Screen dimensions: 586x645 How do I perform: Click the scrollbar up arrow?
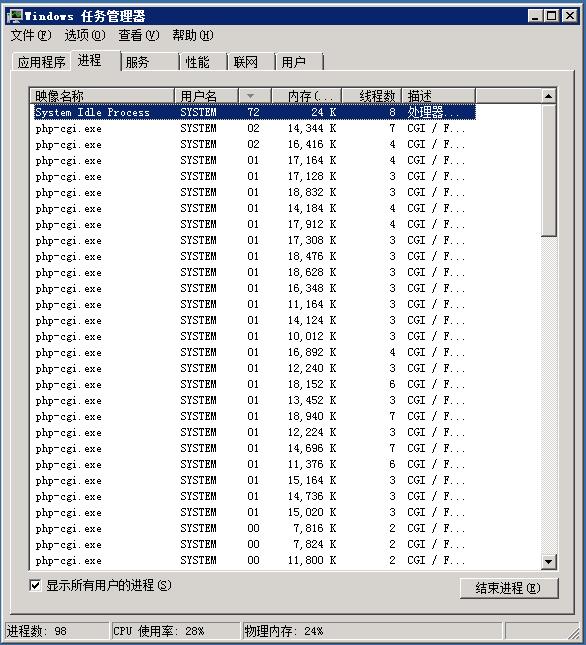click(x=548, y=96)
